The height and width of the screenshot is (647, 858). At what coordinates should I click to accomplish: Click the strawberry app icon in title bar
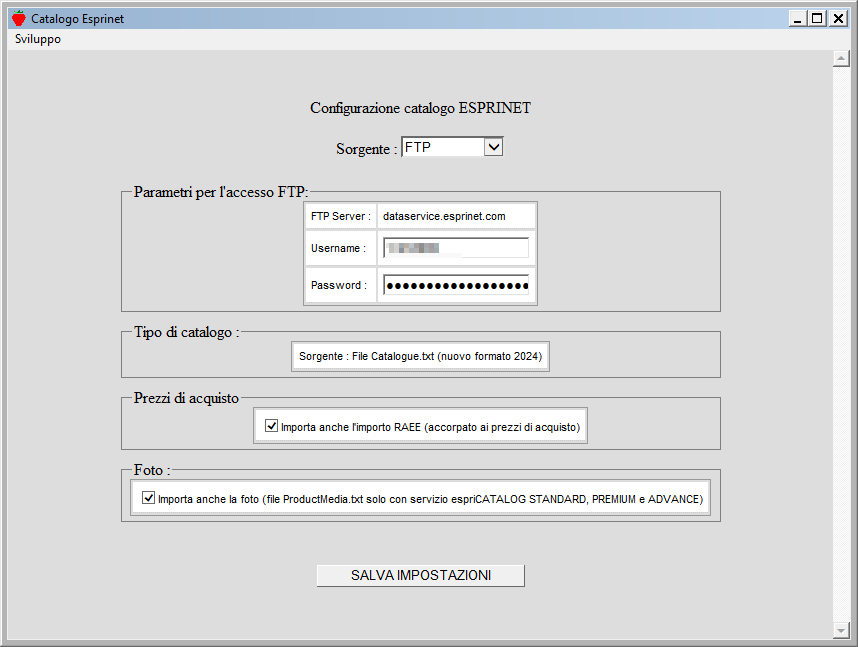pyautogui.click(x=19, y=19)
